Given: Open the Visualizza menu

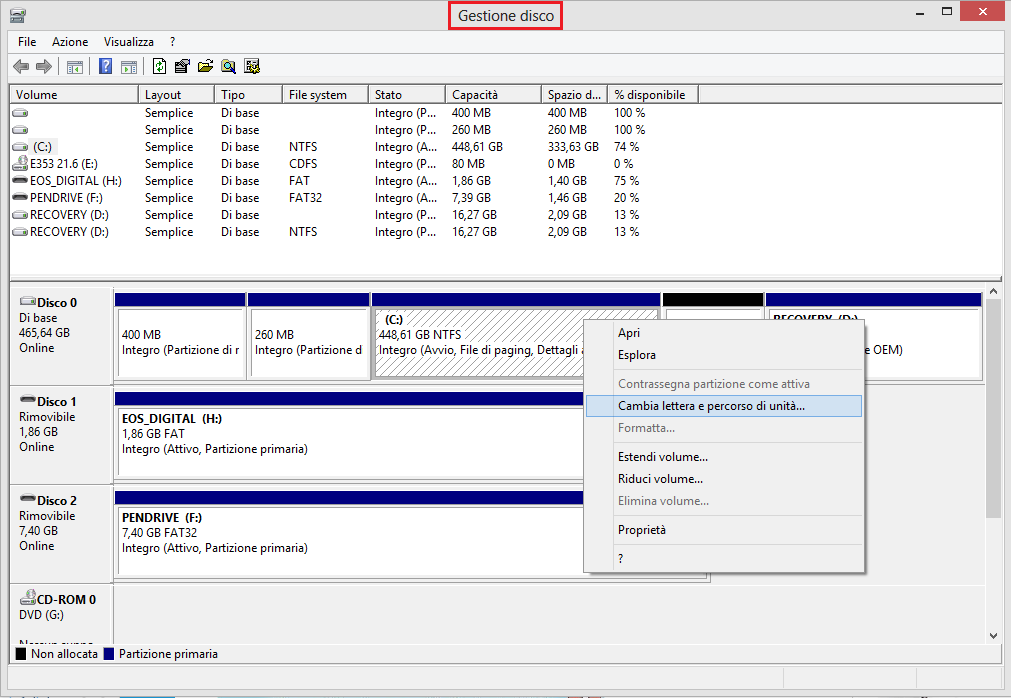Looking at the screenshot, I should 129,42.
